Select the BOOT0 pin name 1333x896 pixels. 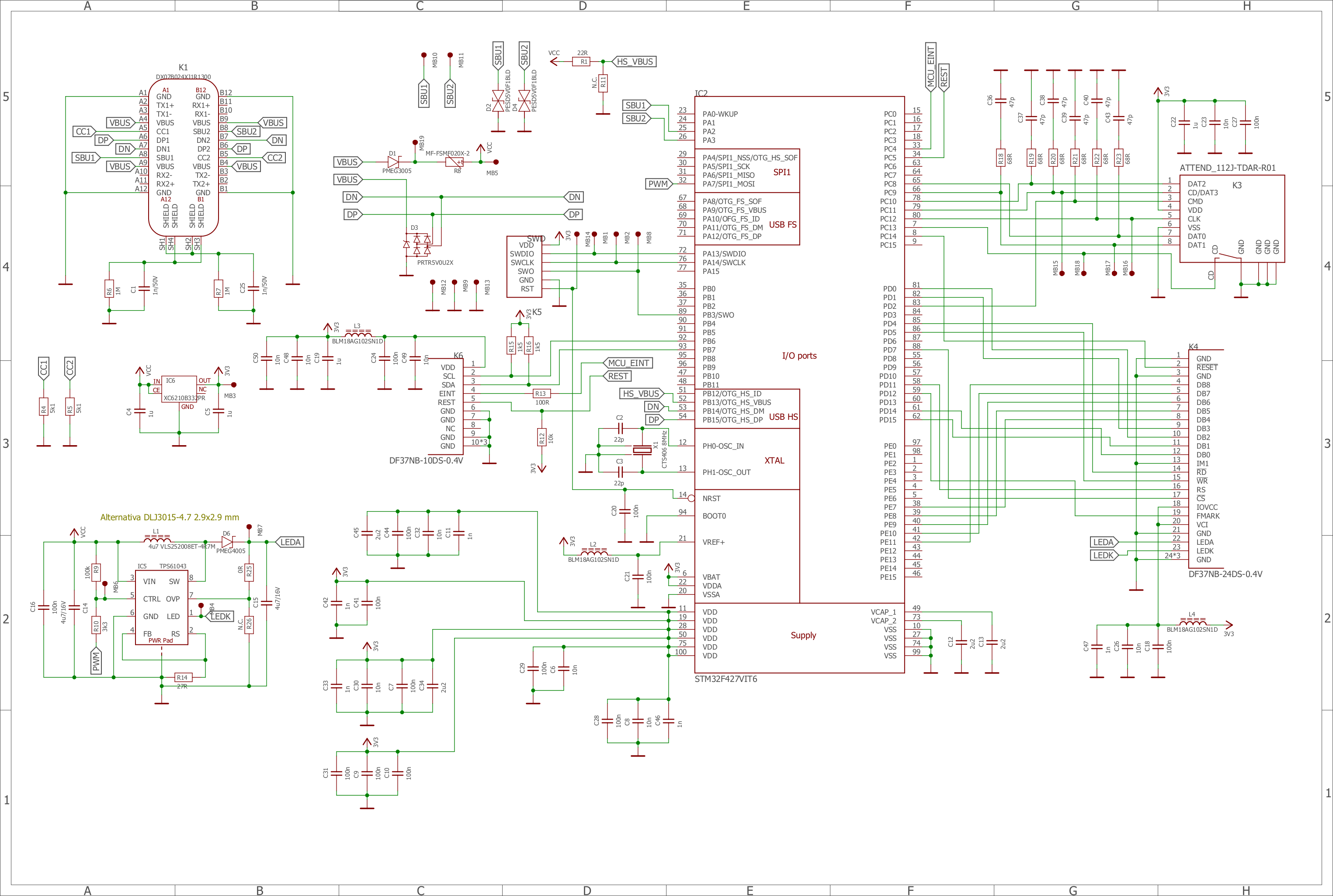(715, 516)
